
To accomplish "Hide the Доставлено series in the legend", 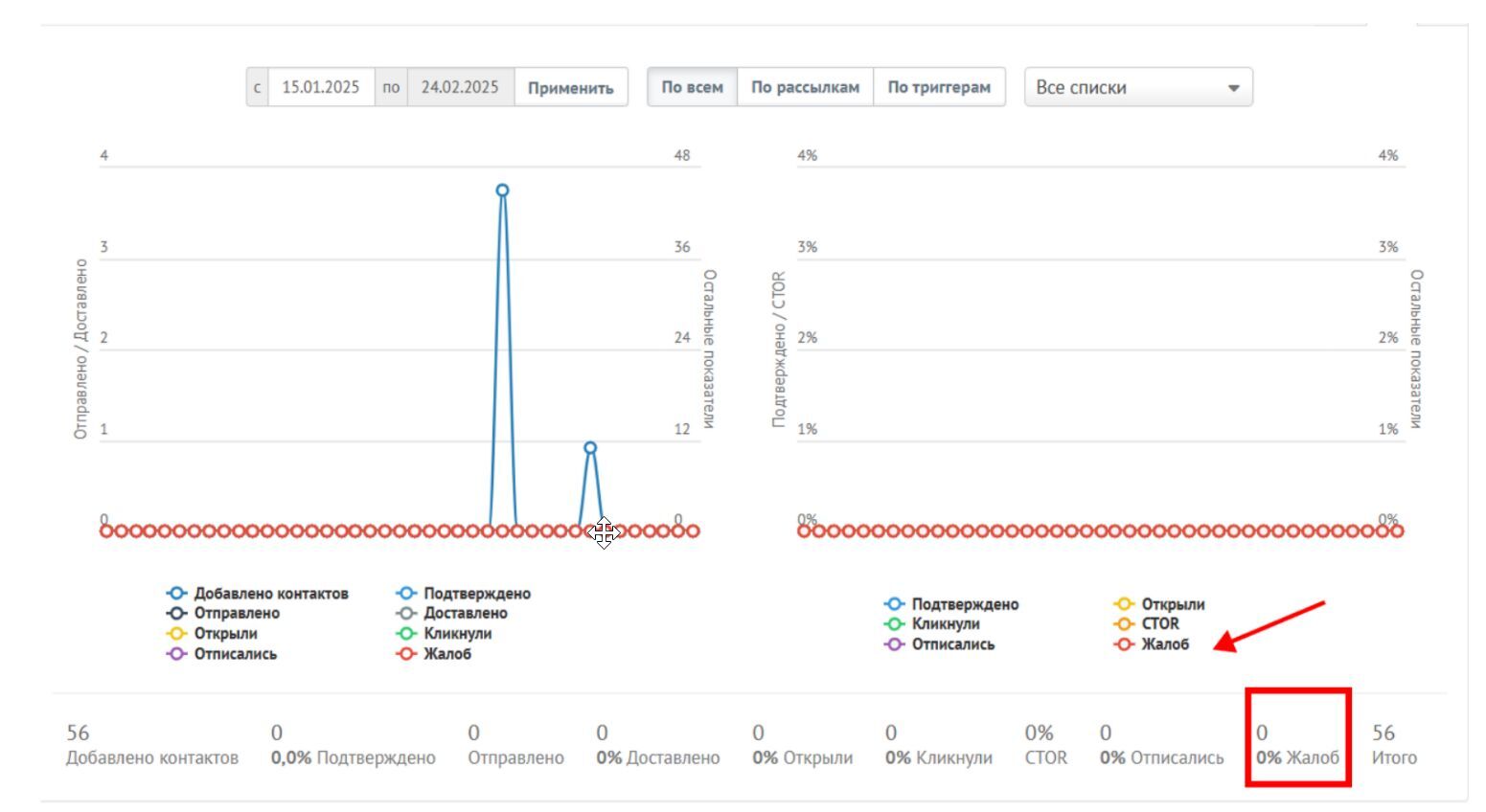I will click(x=406, y=614).
